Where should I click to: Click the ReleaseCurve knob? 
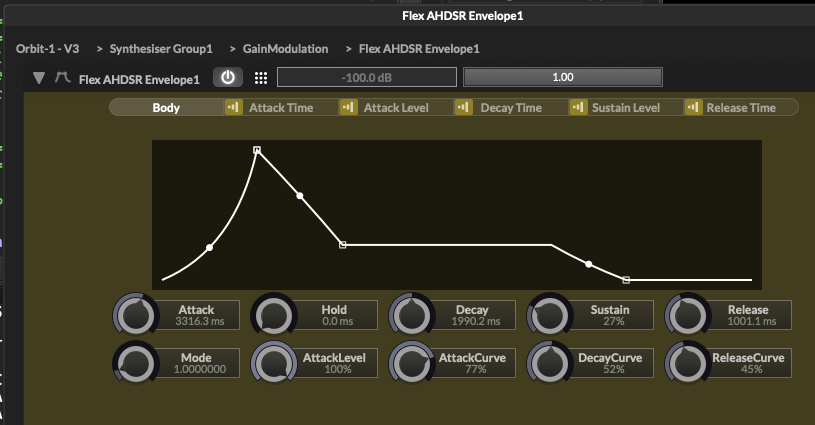point(685,362)
